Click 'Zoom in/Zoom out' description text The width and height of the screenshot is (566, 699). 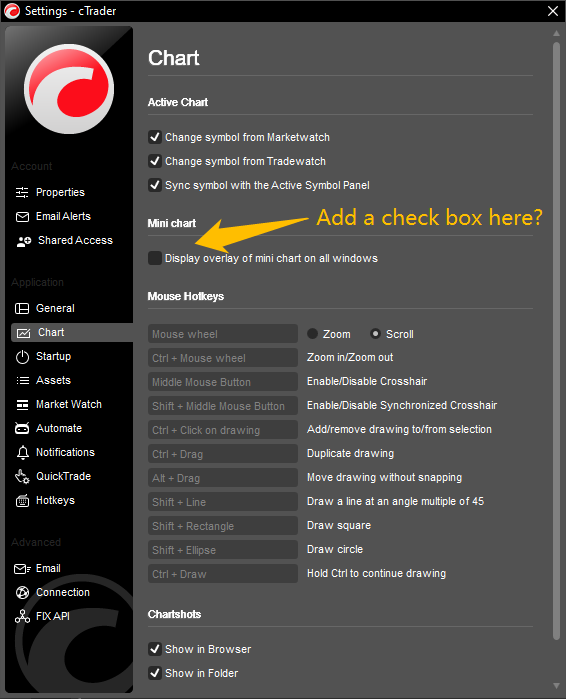[350, 357]
